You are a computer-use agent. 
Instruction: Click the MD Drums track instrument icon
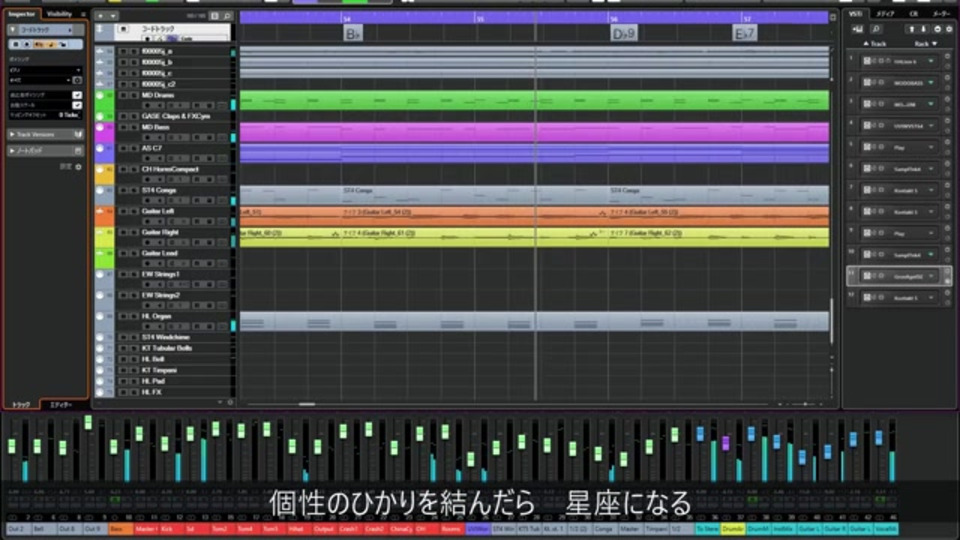pos(100,96)
